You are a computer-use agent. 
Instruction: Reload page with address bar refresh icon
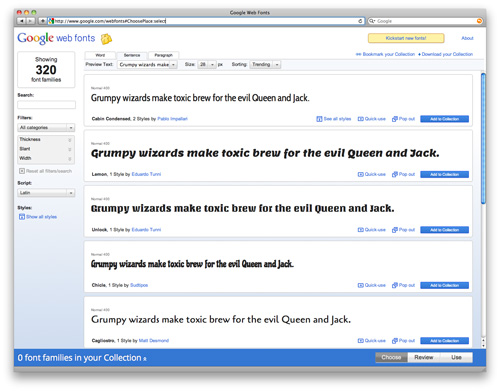pyautogui.click(x=360, y=21)
